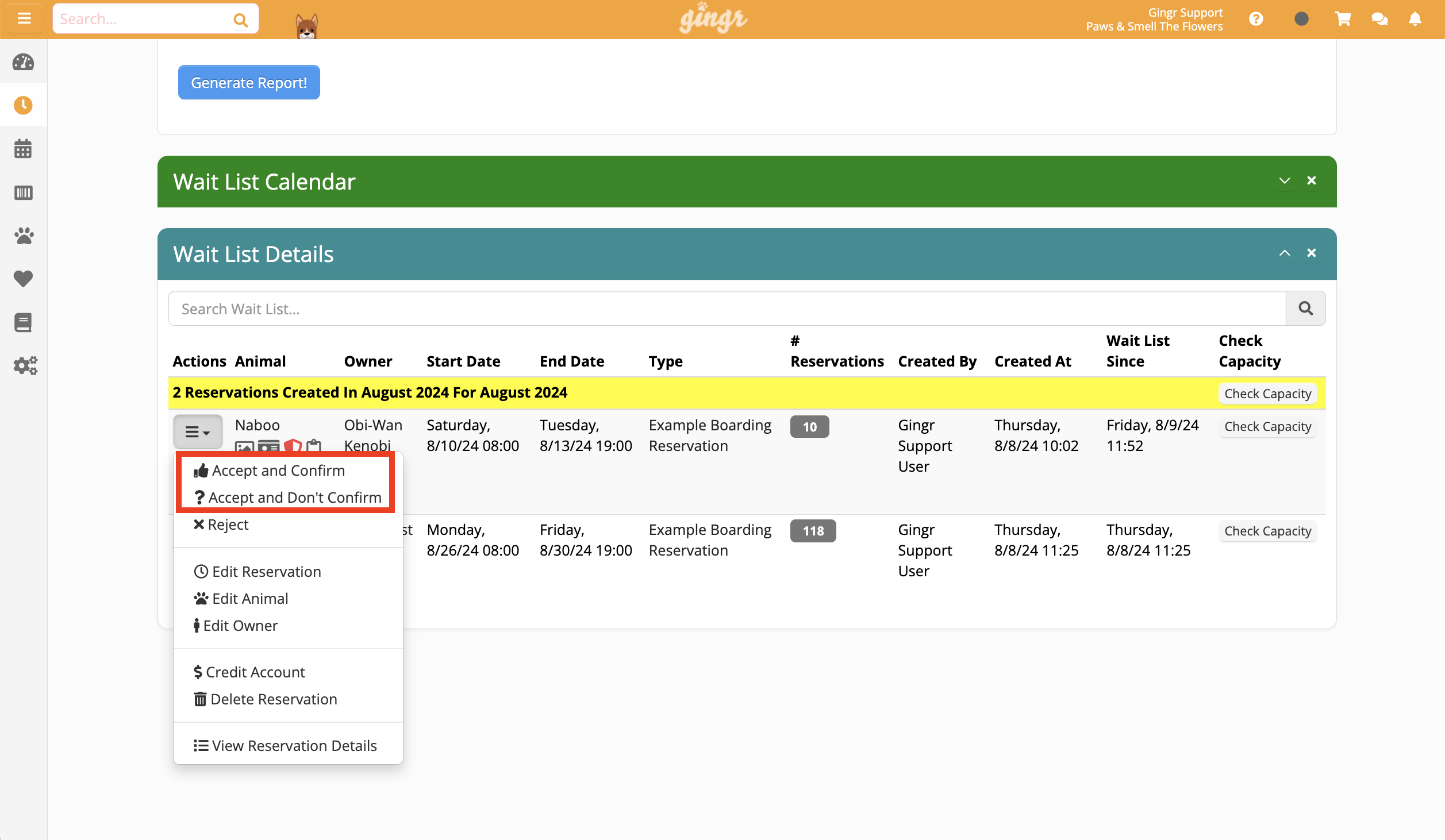Image resolution: width=1445 pixels, height=840 pixels.
Task: Click the 118 reservations badge
Action: coord(813,531)
